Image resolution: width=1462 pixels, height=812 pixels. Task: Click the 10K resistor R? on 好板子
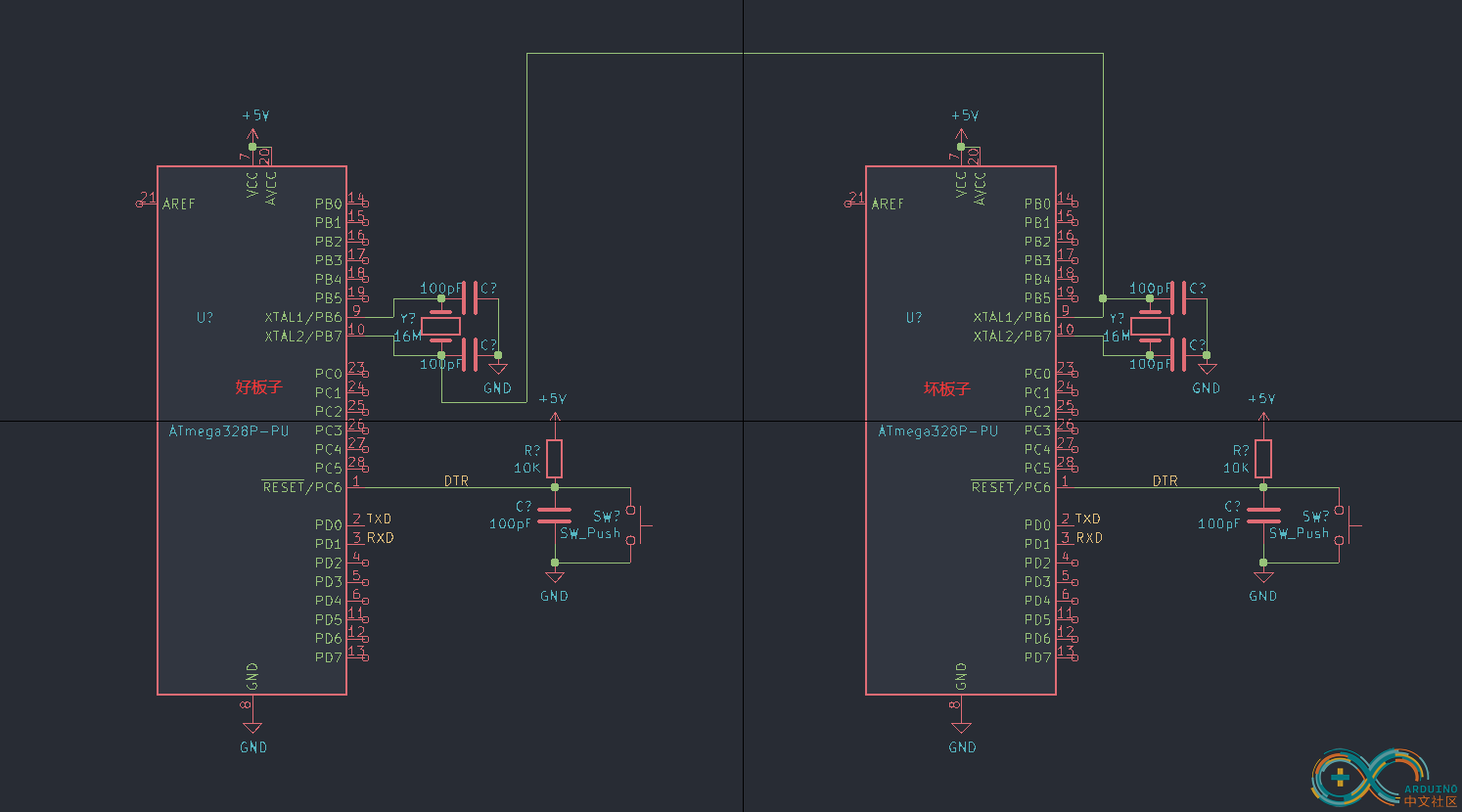pyautogui.click(x=554, y=459)
